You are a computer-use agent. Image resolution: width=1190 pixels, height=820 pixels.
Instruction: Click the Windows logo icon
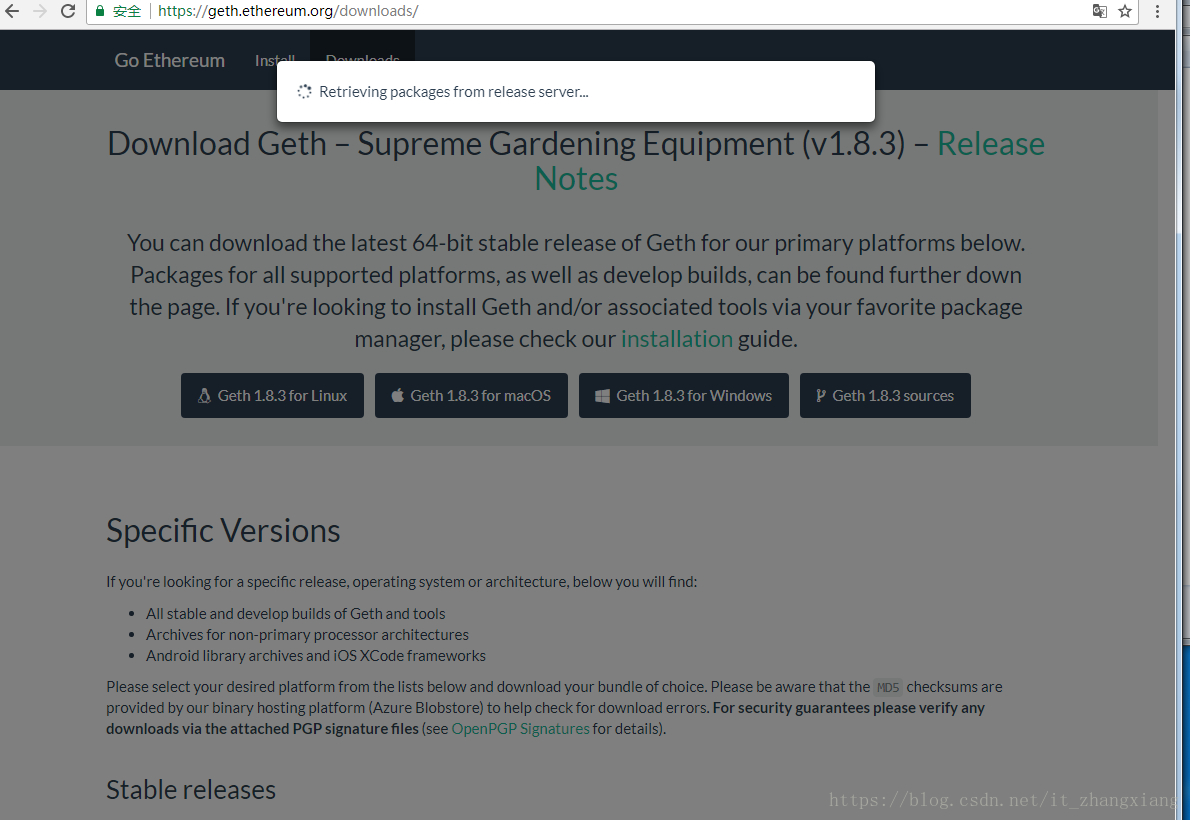[603, 396]
